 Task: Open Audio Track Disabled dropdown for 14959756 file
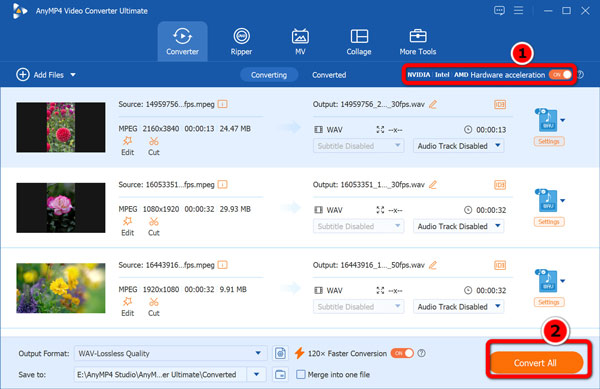pos(458,146)
